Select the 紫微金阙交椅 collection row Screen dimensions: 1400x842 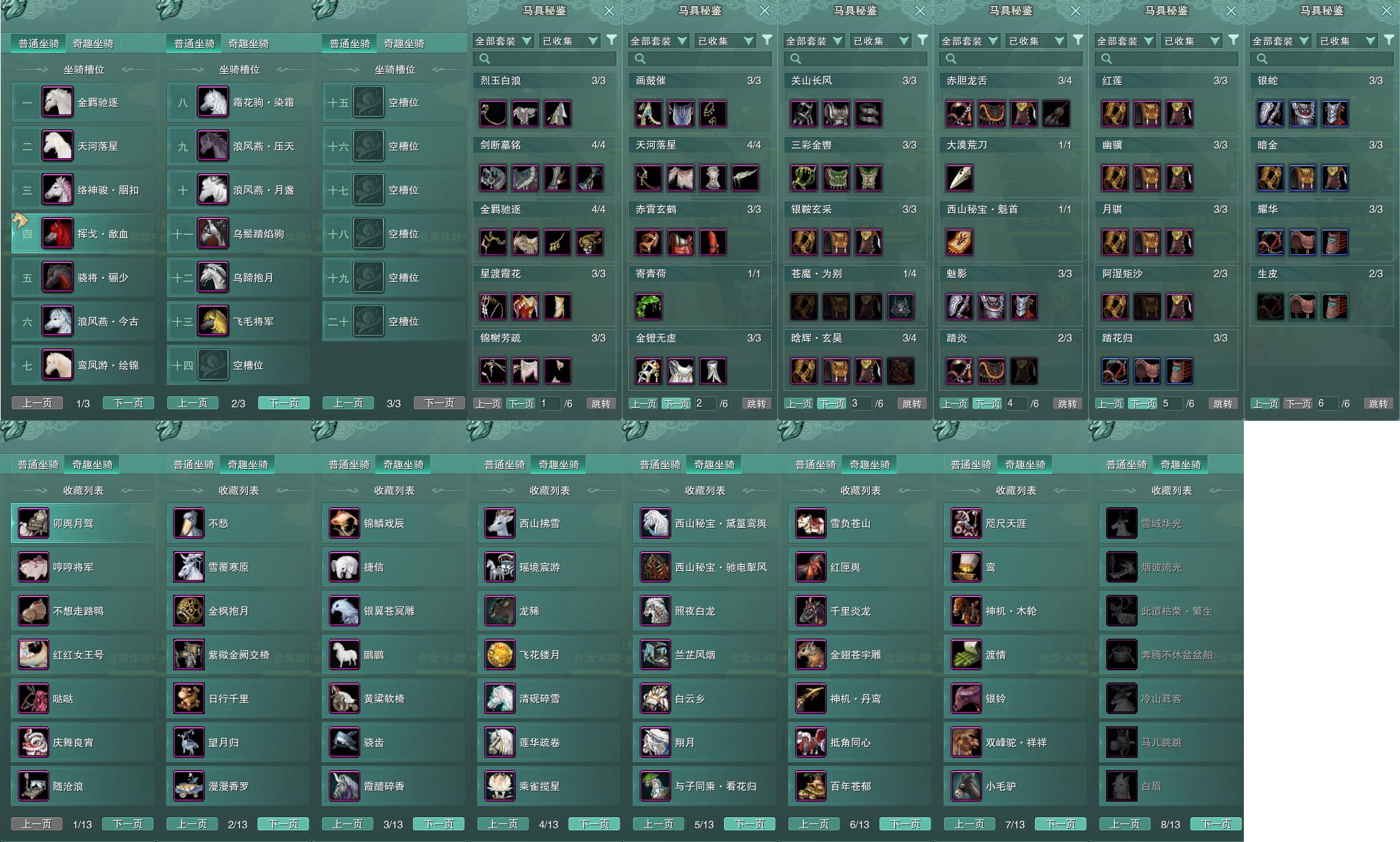[238, 654]
